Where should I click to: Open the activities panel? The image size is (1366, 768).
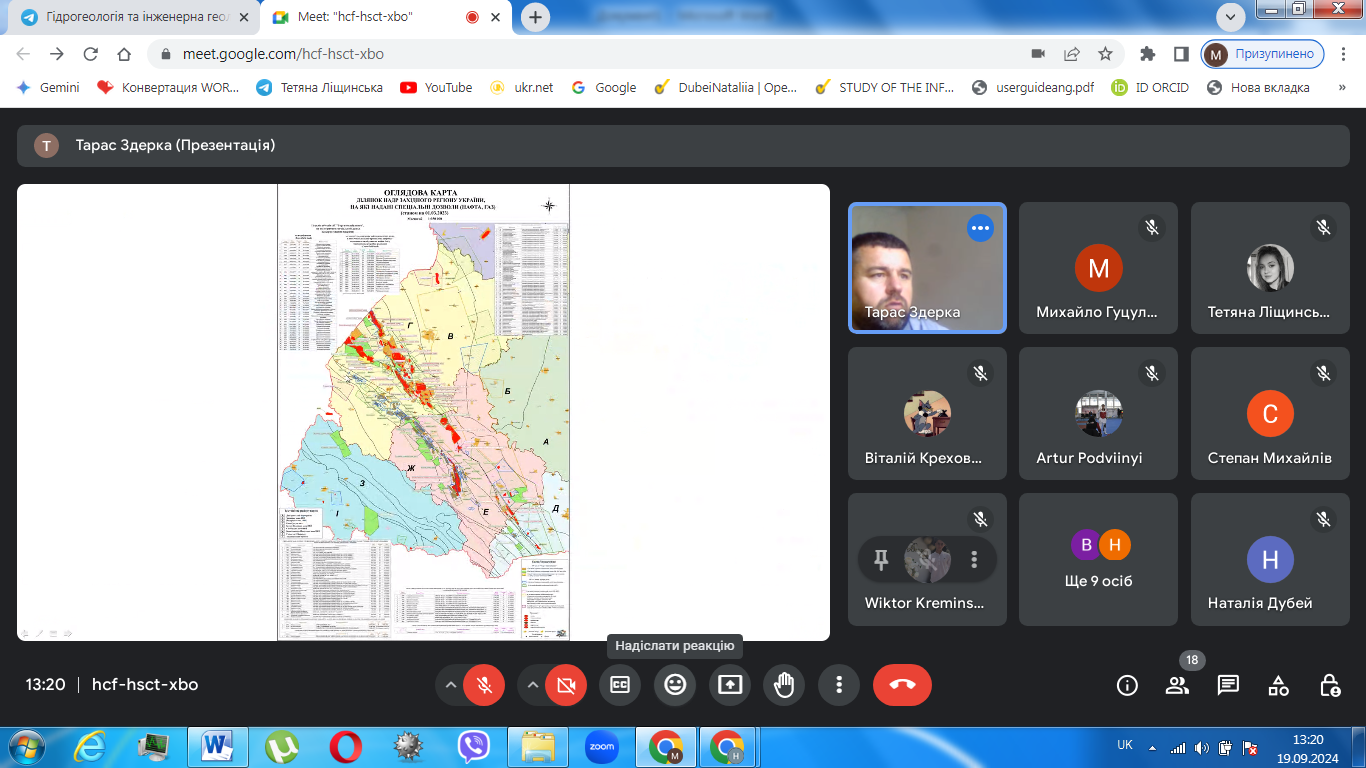[1278, 685]
